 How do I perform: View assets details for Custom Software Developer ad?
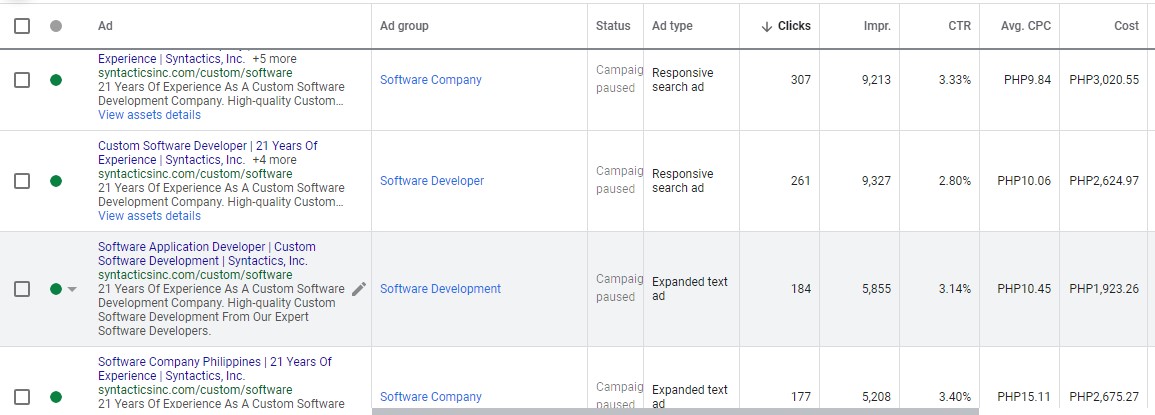click(x=150, y=216)
